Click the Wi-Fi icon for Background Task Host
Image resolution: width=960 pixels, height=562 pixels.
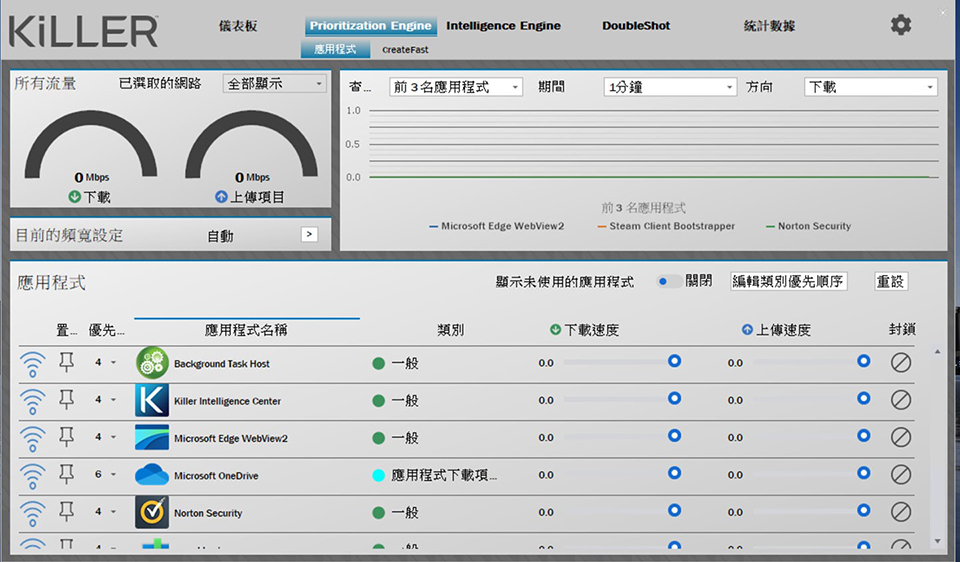point(32,364)
